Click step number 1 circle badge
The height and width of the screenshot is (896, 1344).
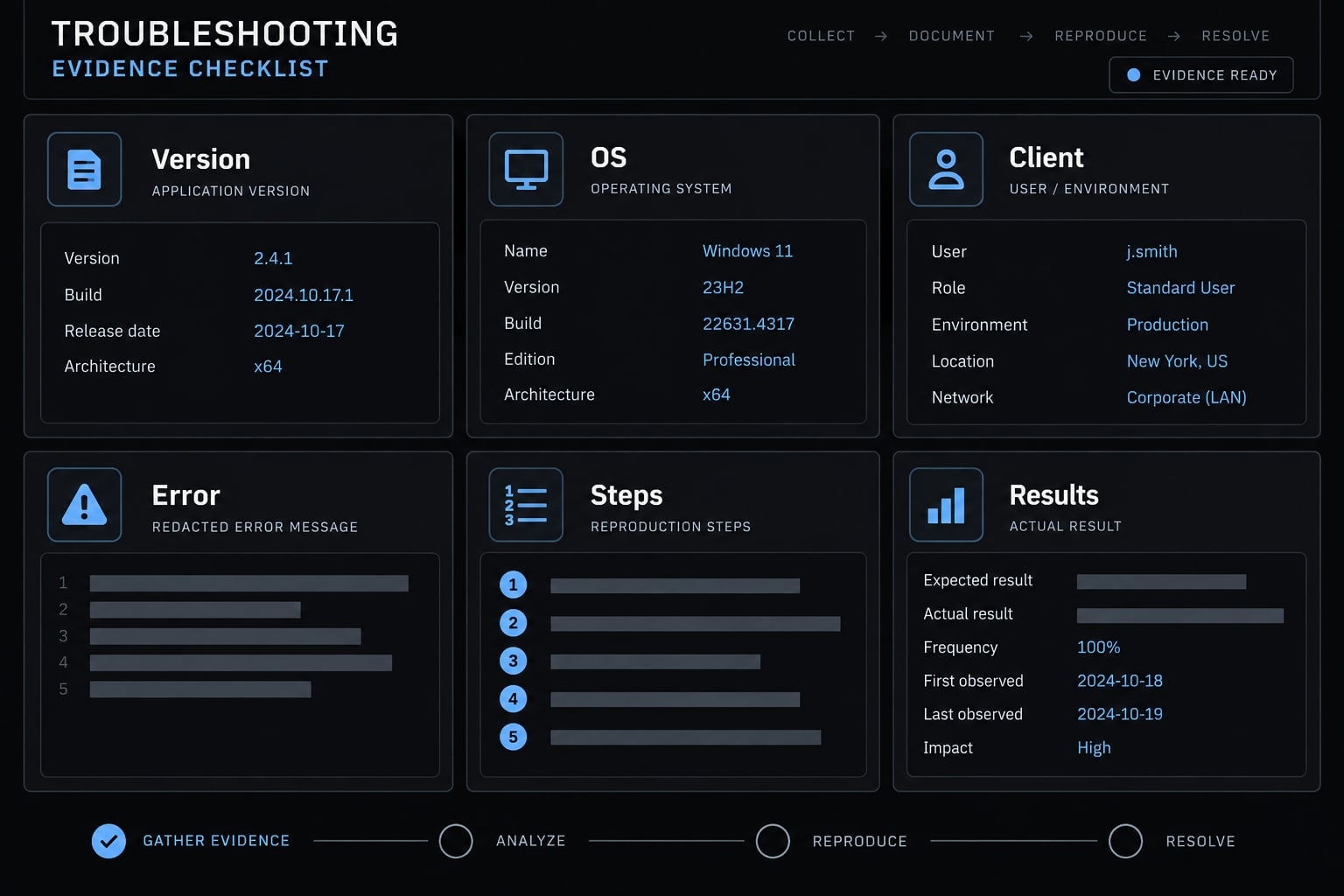point(513,584)
